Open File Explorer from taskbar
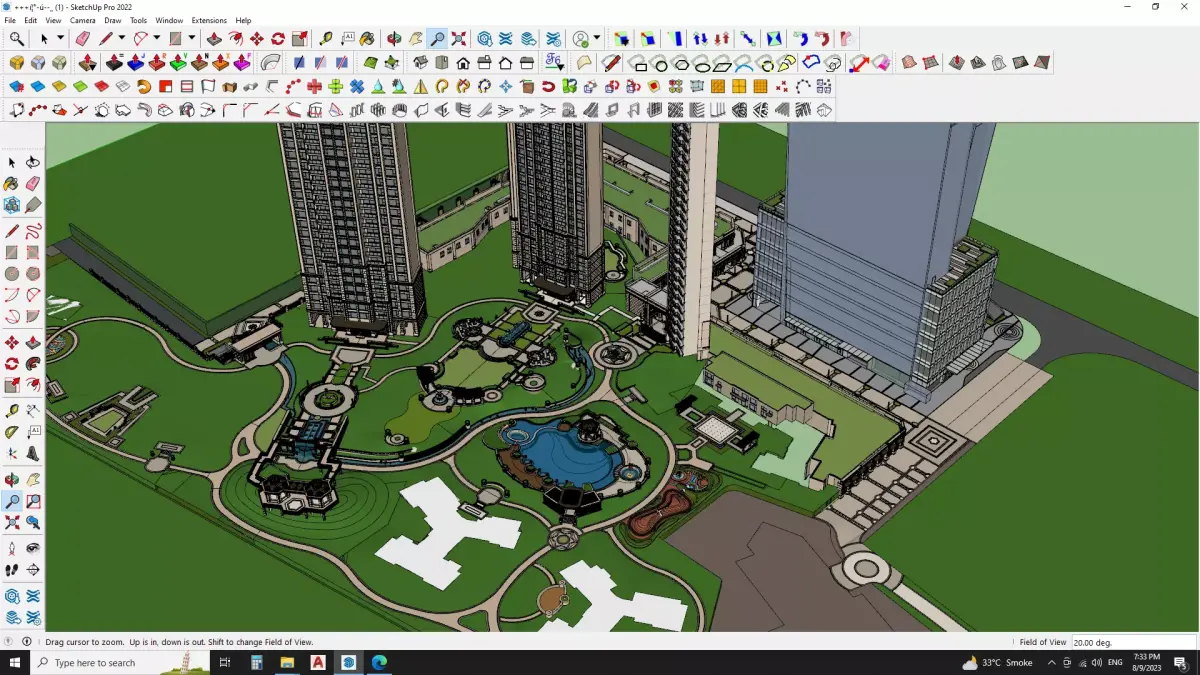Screen dimensions: 1200x675 [x=287, y=662]
